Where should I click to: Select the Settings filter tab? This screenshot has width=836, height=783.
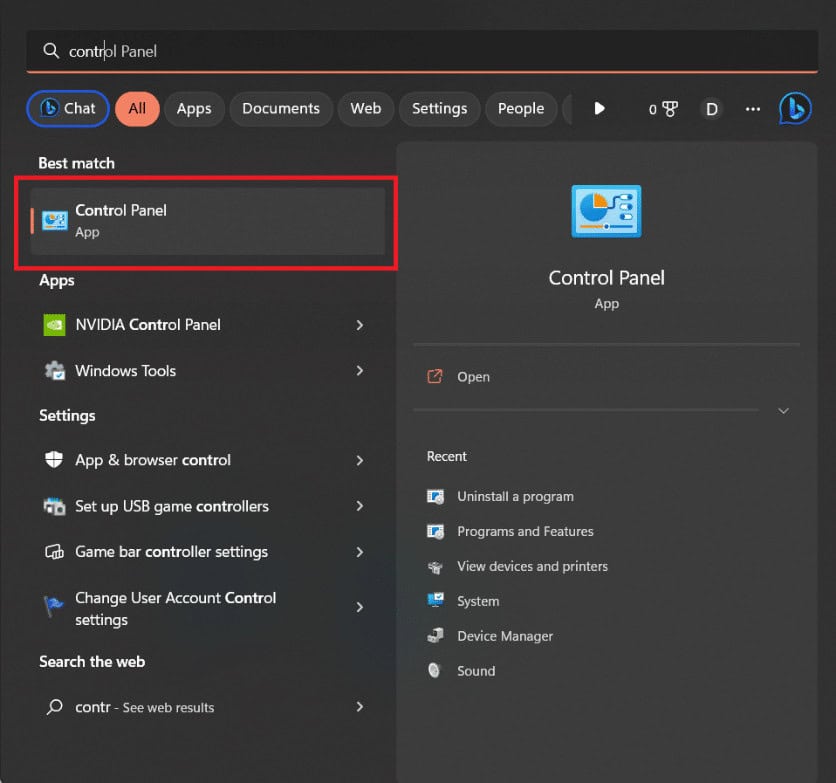click(x=439, y=109)
